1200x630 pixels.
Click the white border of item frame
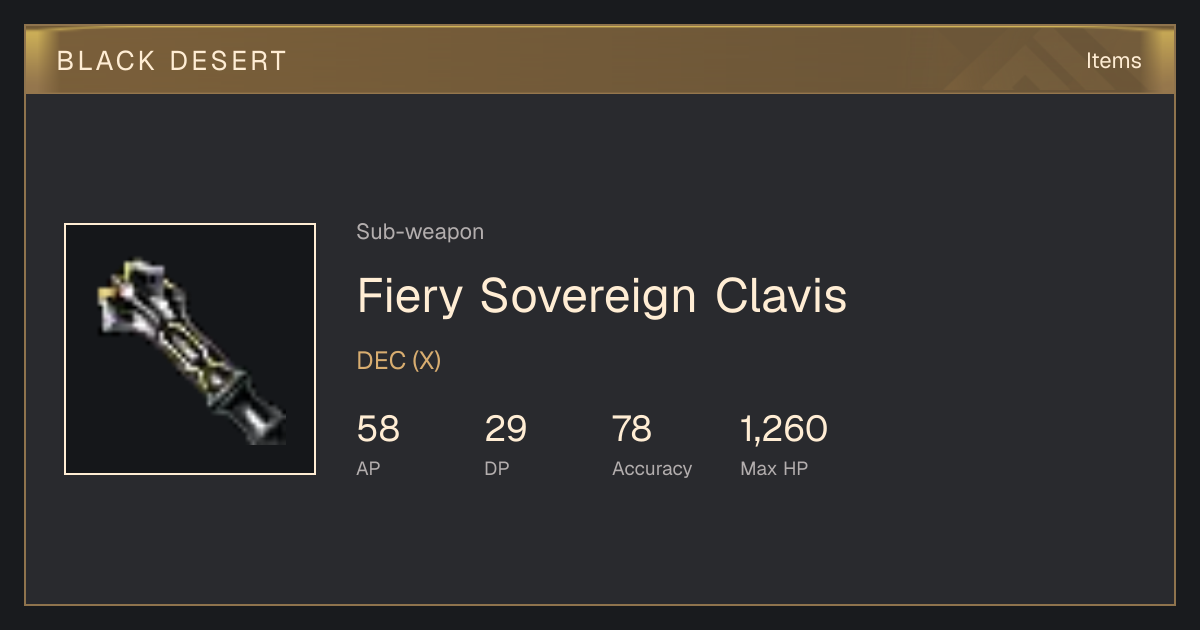(x=190, y=224)
